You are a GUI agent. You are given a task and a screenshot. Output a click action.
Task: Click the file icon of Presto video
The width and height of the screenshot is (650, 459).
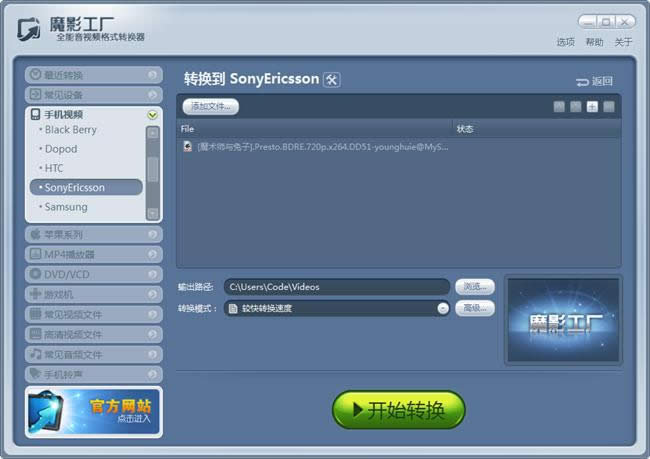pyautogui.click(x=187, y=146)
